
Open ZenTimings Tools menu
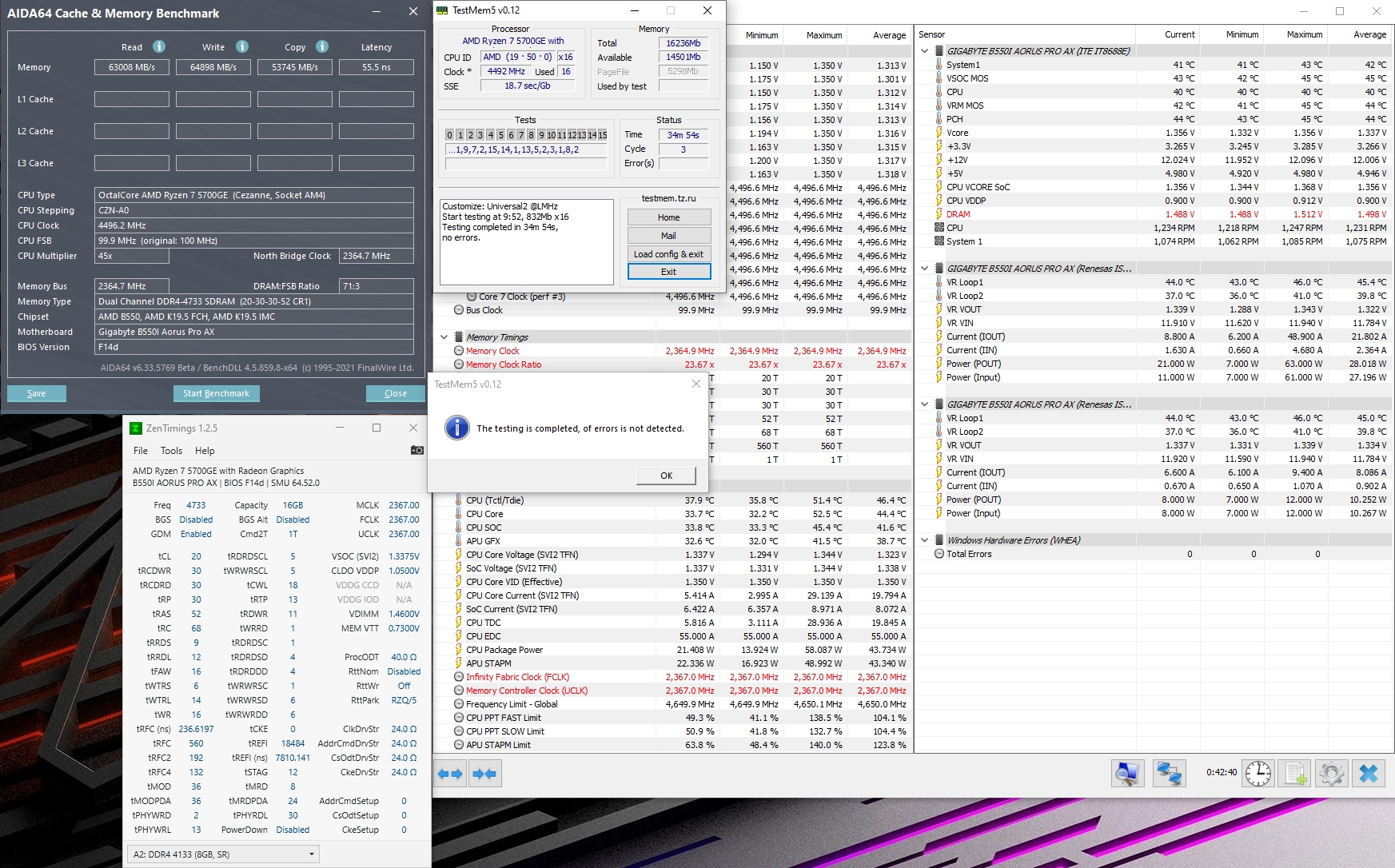(171, 451)
